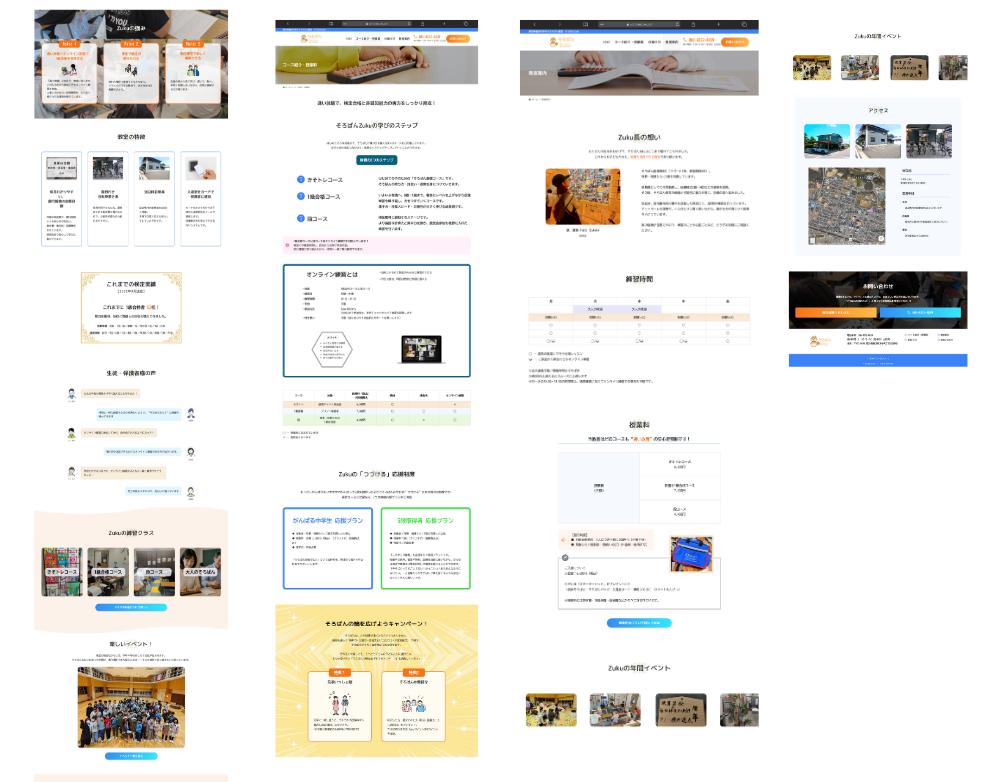Open the きそトレコース class thumbnail
1000x782 pixels.
click(63, 570)
